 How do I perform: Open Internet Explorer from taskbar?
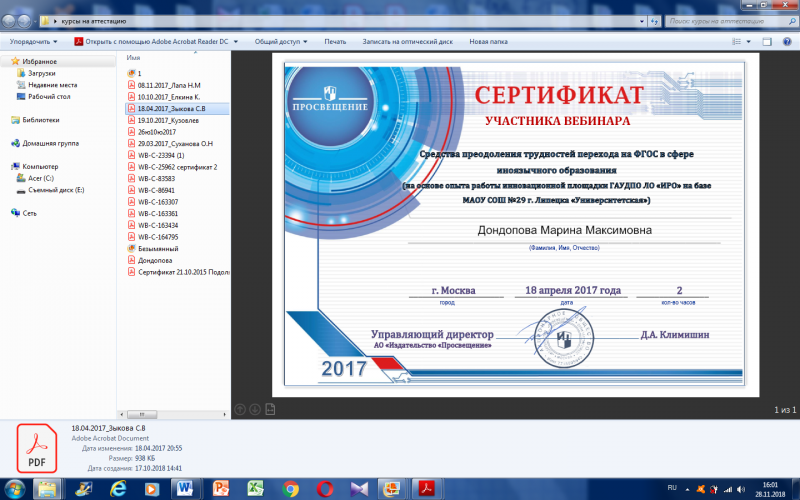[x=118, y=489]
